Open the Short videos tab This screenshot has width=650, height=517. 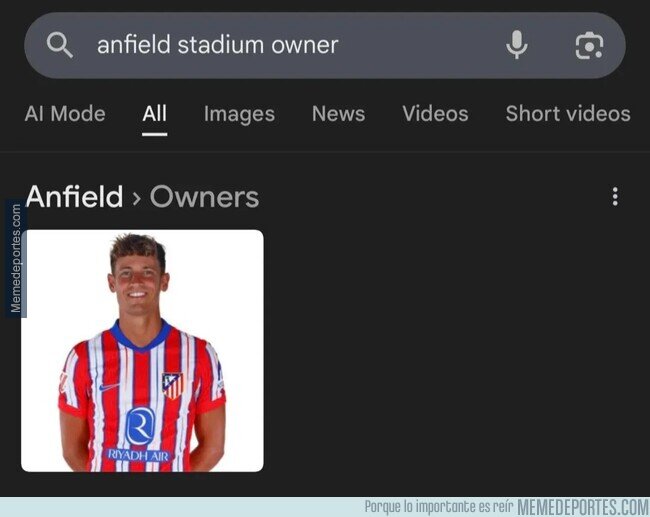click(568, 114)
